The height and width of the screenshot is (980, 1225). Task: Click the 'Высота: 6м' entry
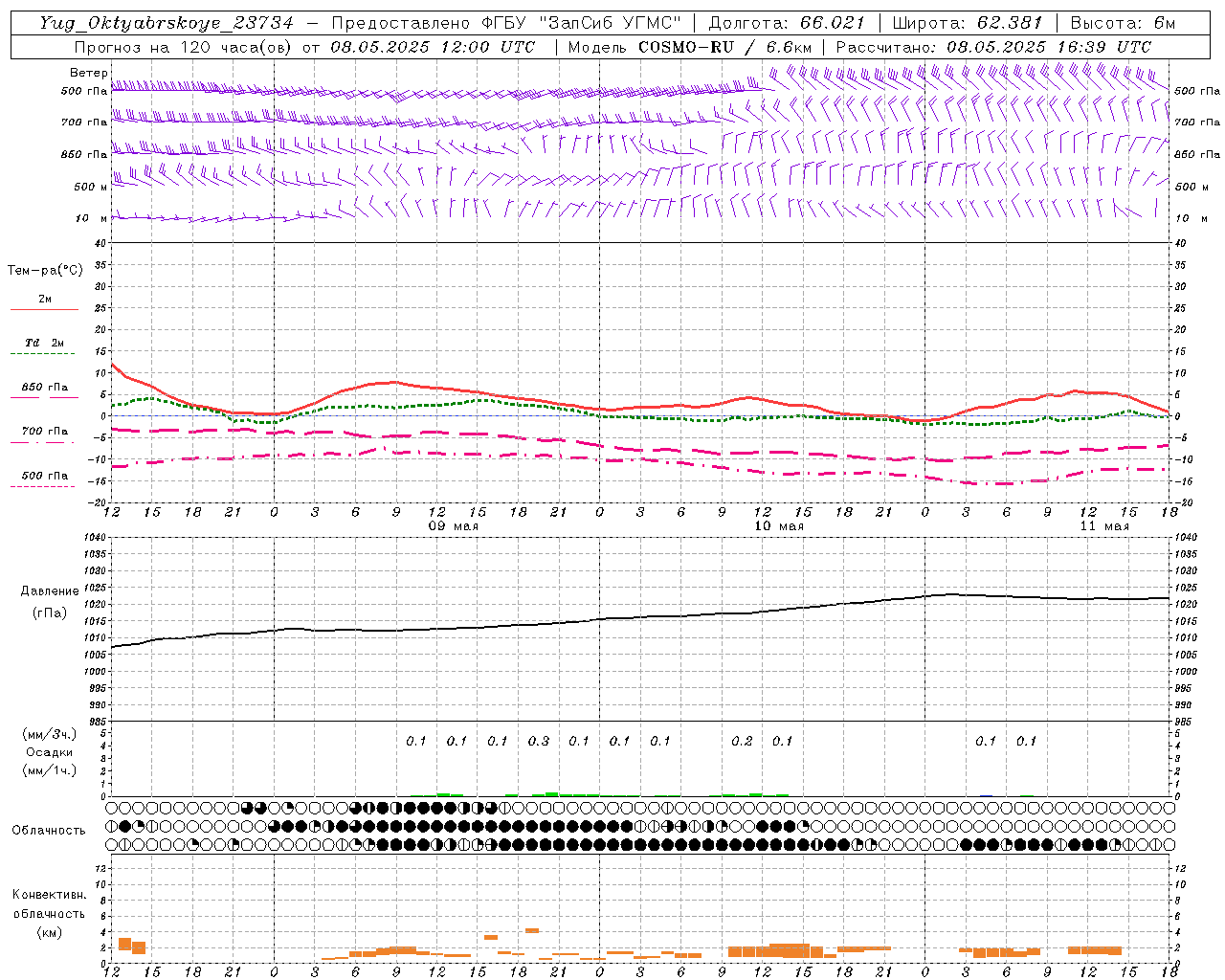click(x=1123, y=23)
